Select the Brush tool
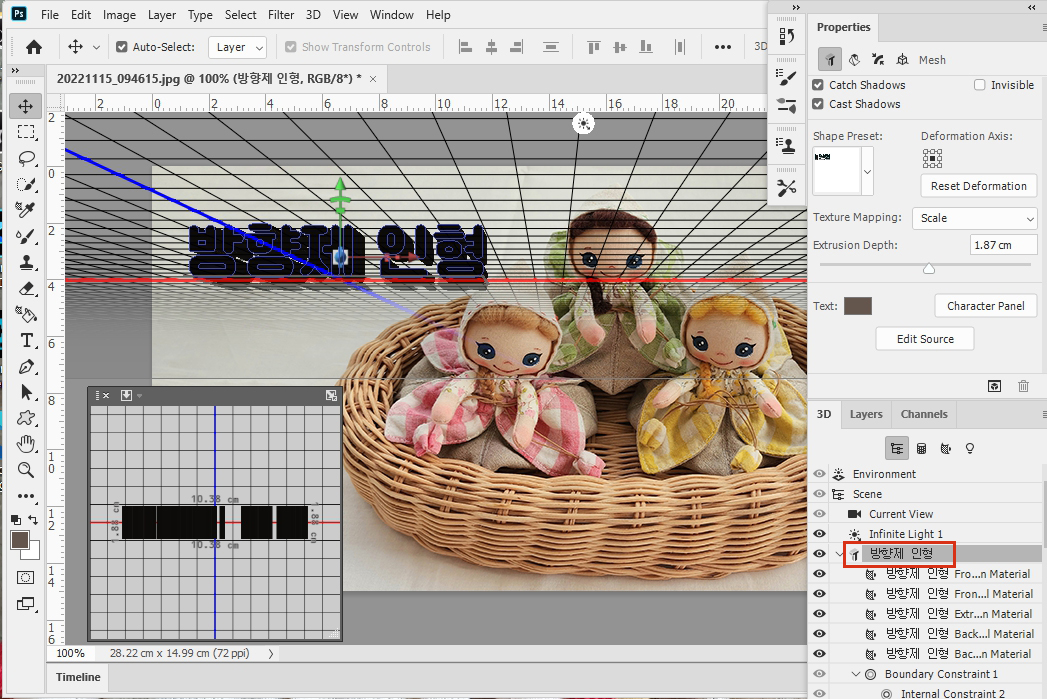The height and width of the screenshot is (699, 1047). coord(25,236)
